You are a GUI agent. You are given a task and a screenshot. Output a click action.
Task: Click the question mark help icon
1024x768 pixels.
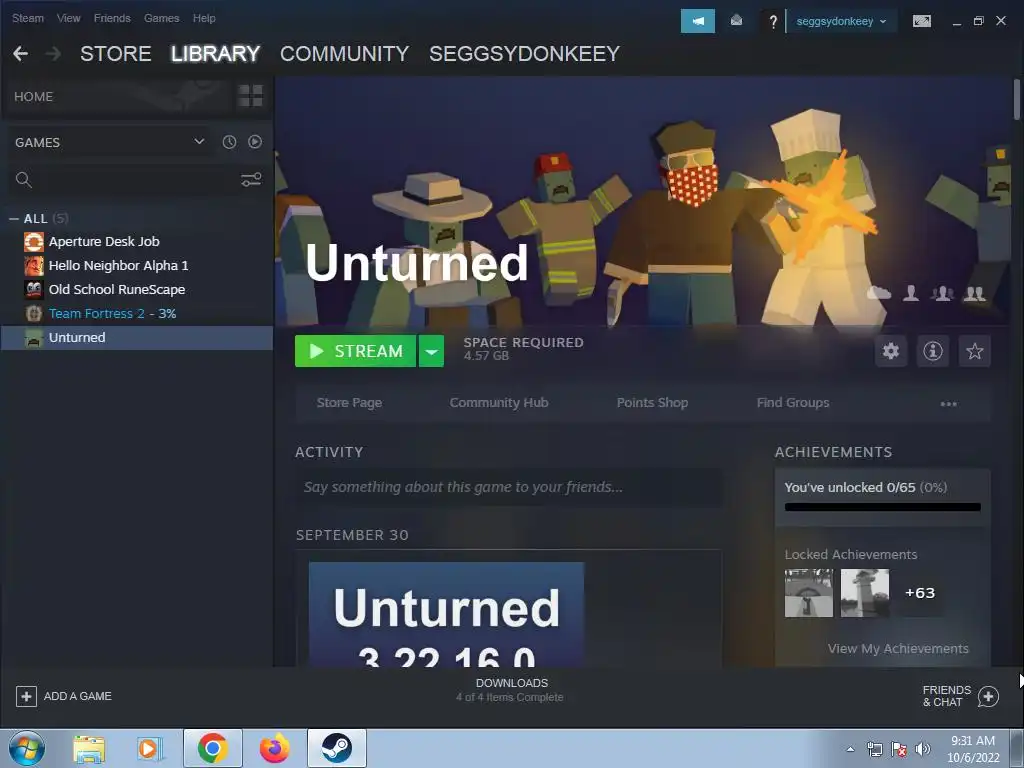pos(773,22)
